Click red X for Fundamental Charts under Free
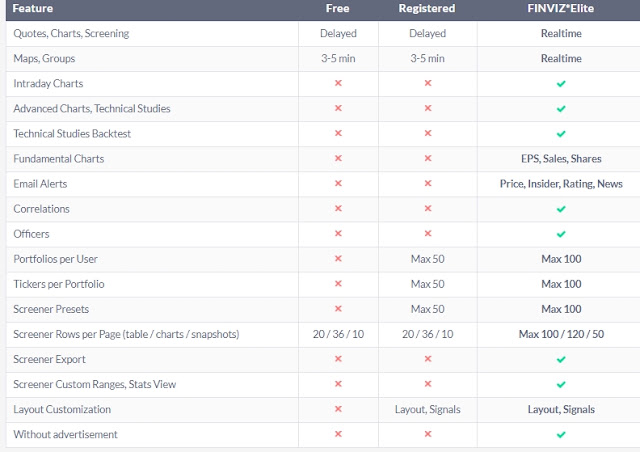This screenshot has height=452, width=640. coord(338,158)
